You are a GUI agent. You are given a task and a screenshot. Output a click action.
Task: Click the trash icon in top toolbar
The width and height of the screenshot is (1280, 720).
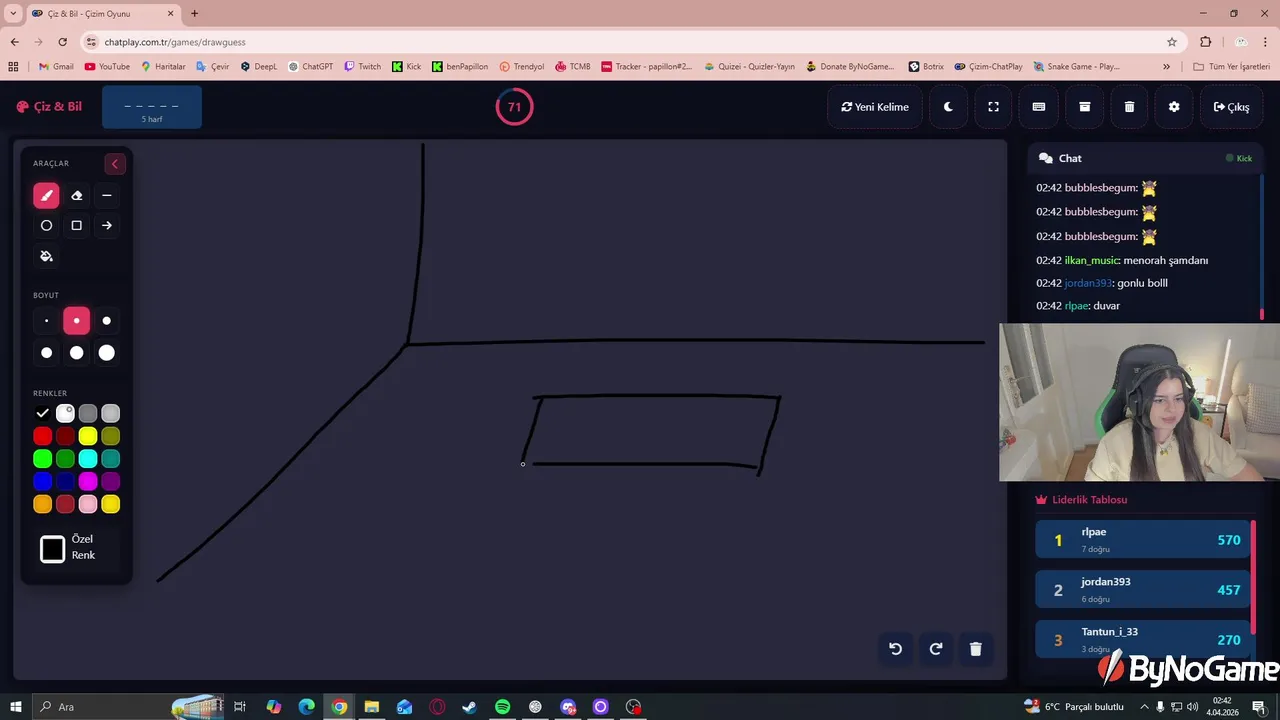1129,107
